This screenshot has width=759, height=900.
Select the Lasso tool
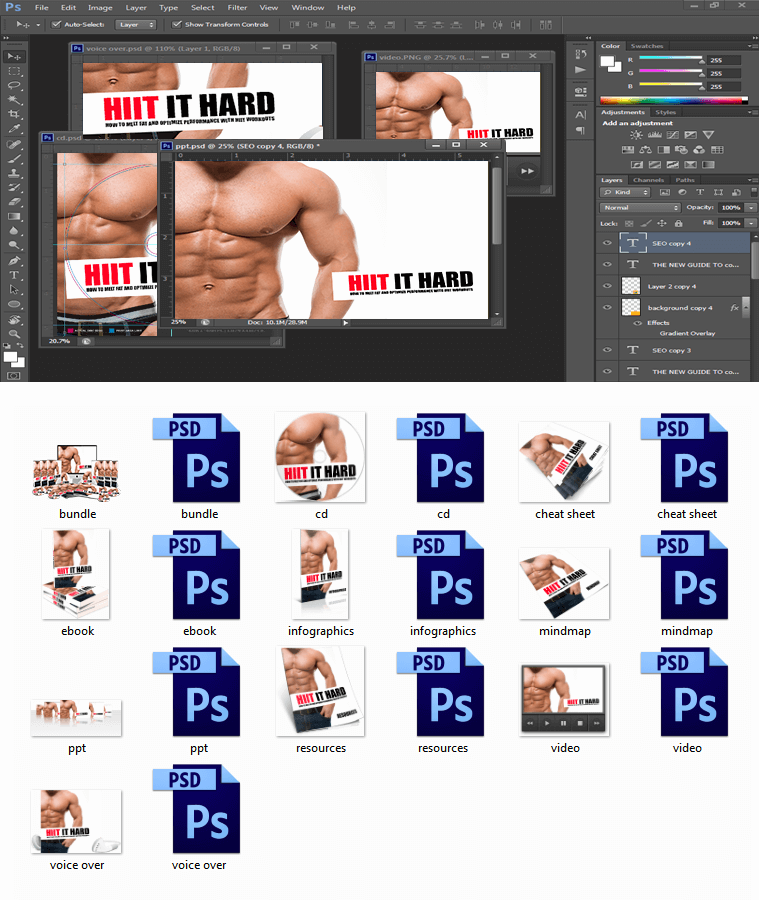(14, 86)
